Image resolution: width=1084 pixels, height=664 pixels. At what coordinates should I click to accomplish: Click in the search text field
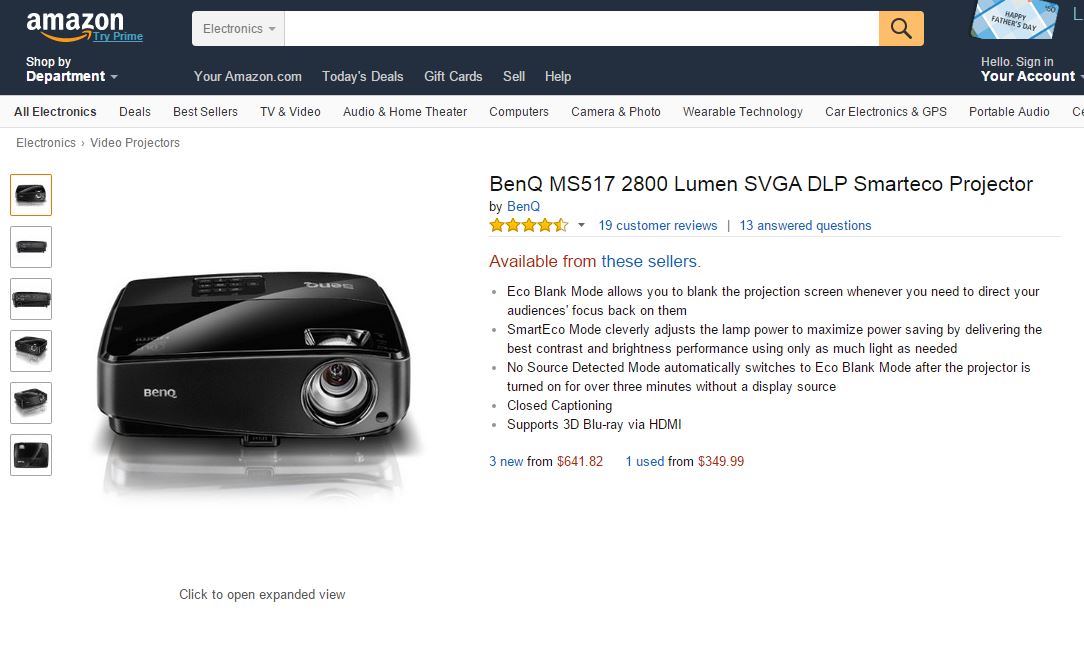[581, 28]
